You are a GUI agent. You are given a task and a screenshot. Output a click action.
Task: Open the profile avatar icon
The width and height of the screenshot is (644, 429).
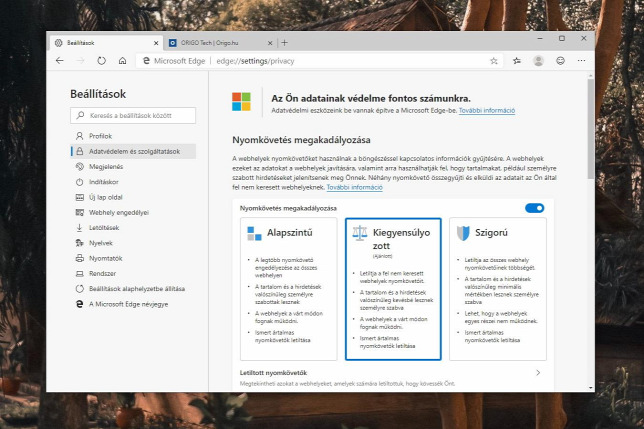click(x=538, y=61)
